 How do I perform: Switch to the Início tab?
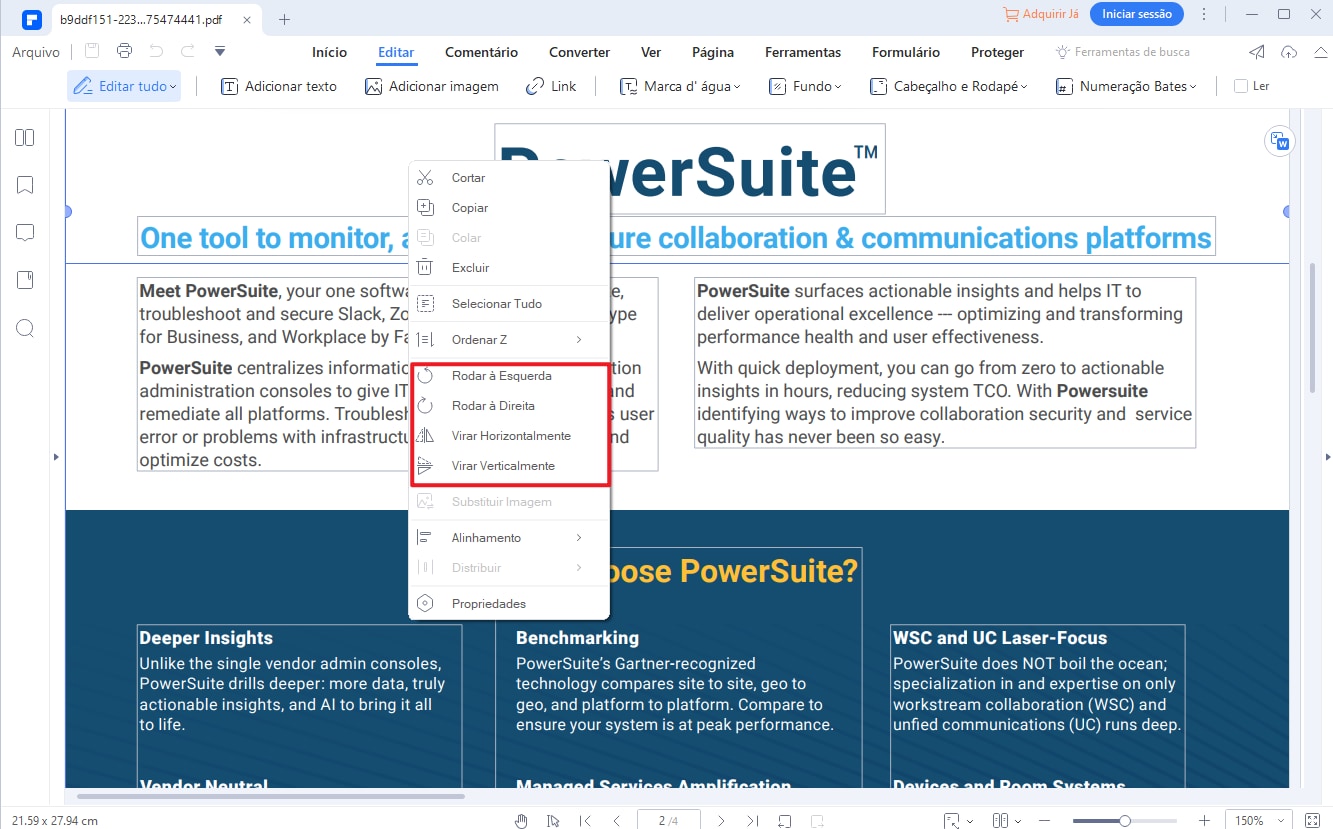coord(330,52)
